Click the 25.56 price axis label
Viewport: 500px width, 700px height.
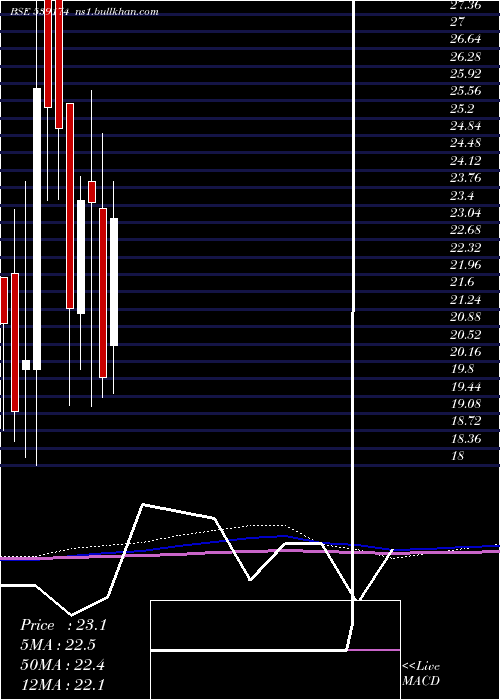466,92
